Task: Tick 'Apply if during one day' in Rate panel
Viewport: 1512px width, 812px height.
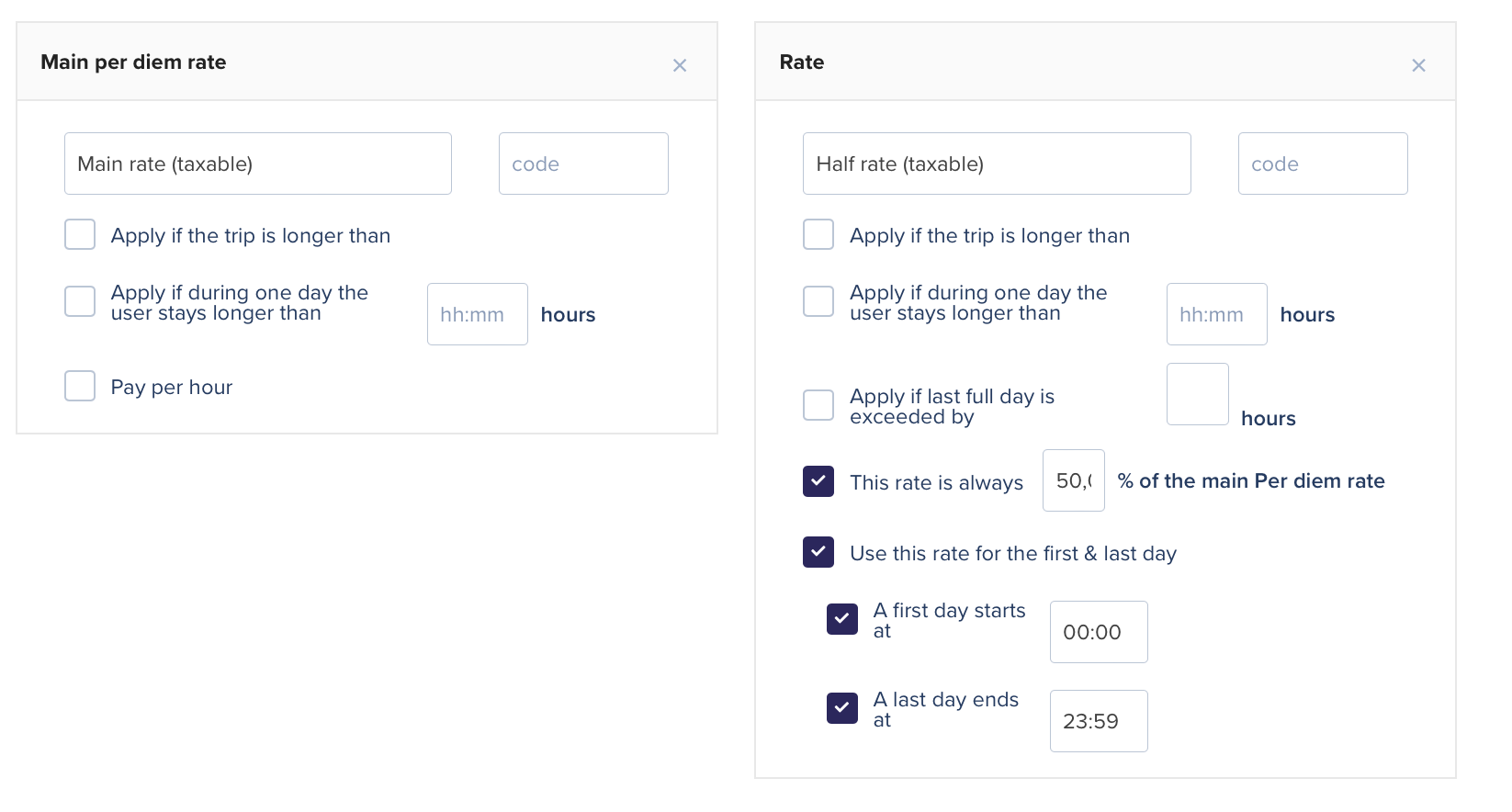Action: [x=818, y=301]
